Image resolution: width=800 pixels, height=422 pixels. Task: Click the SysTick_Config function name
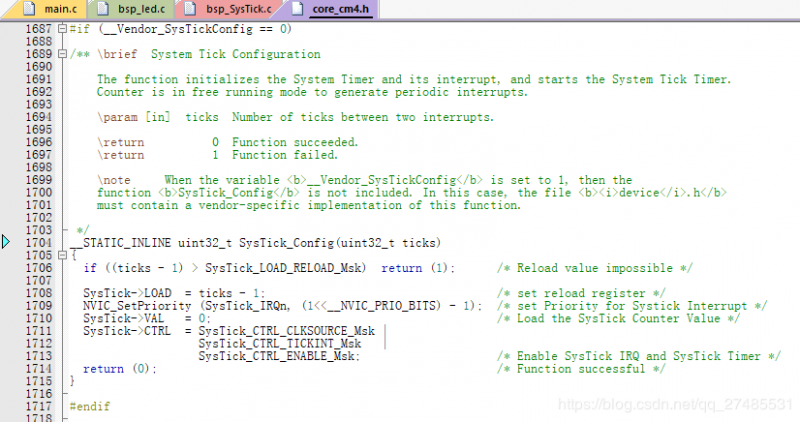point(286,243)
